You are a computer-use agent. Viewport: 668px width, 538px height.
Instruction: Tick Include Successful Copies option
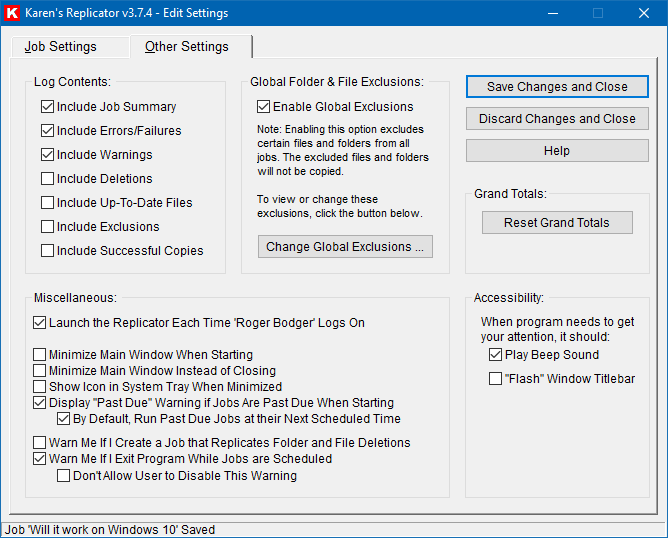(x=48, y=251)
